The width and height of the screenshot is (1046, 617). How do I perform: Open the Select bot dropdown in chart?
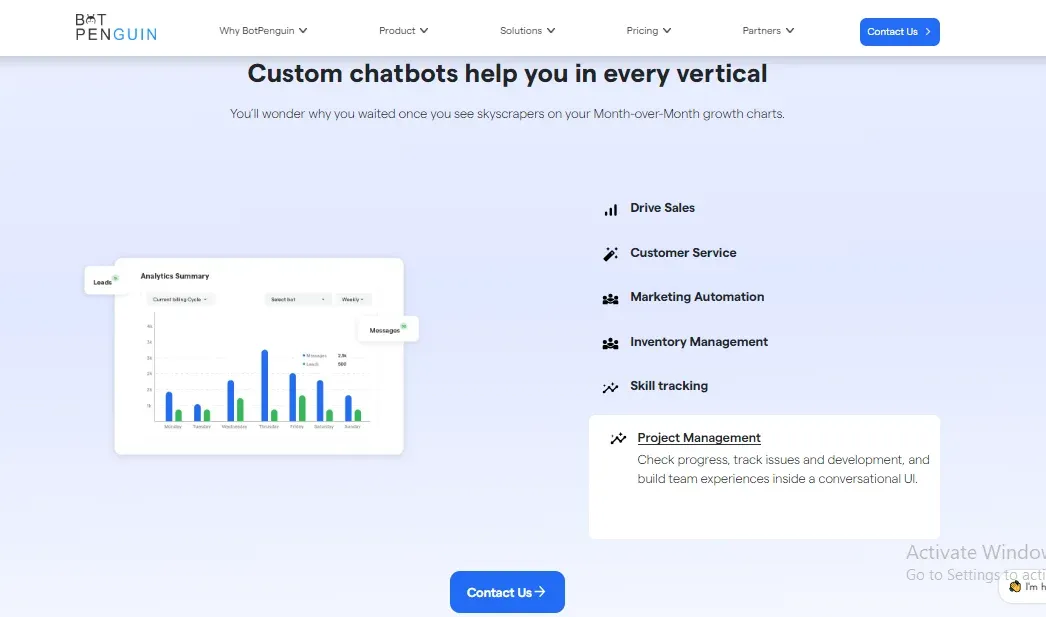pos(298,299)
